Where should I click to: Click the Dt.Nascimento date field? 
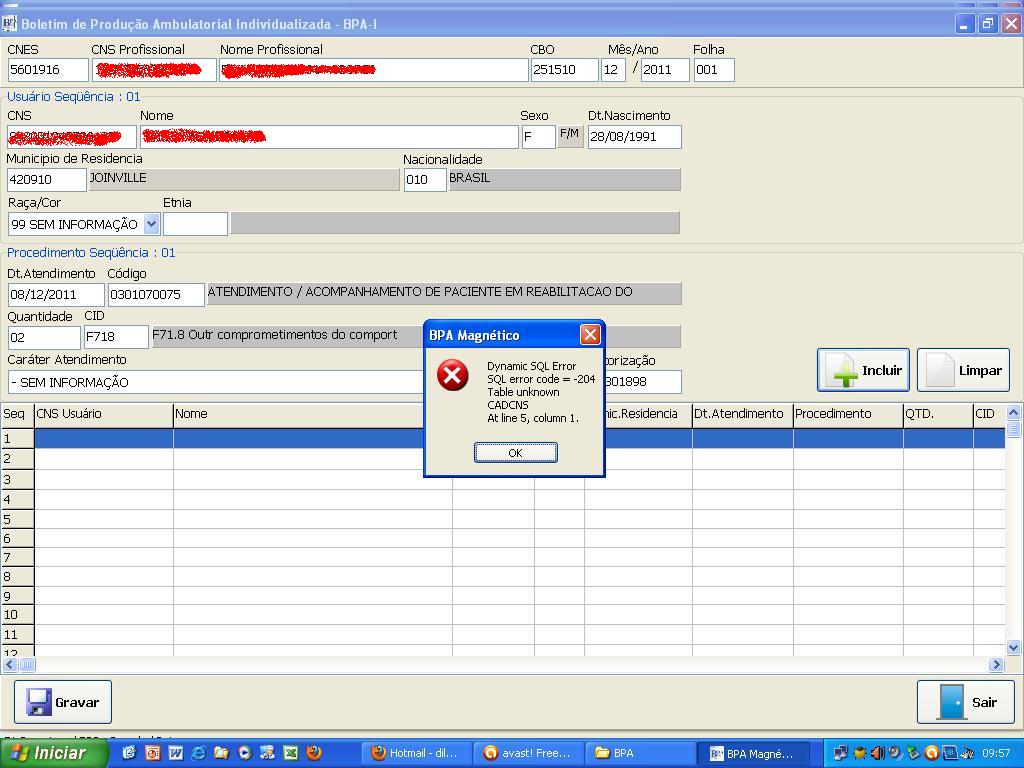coord(635,137)
